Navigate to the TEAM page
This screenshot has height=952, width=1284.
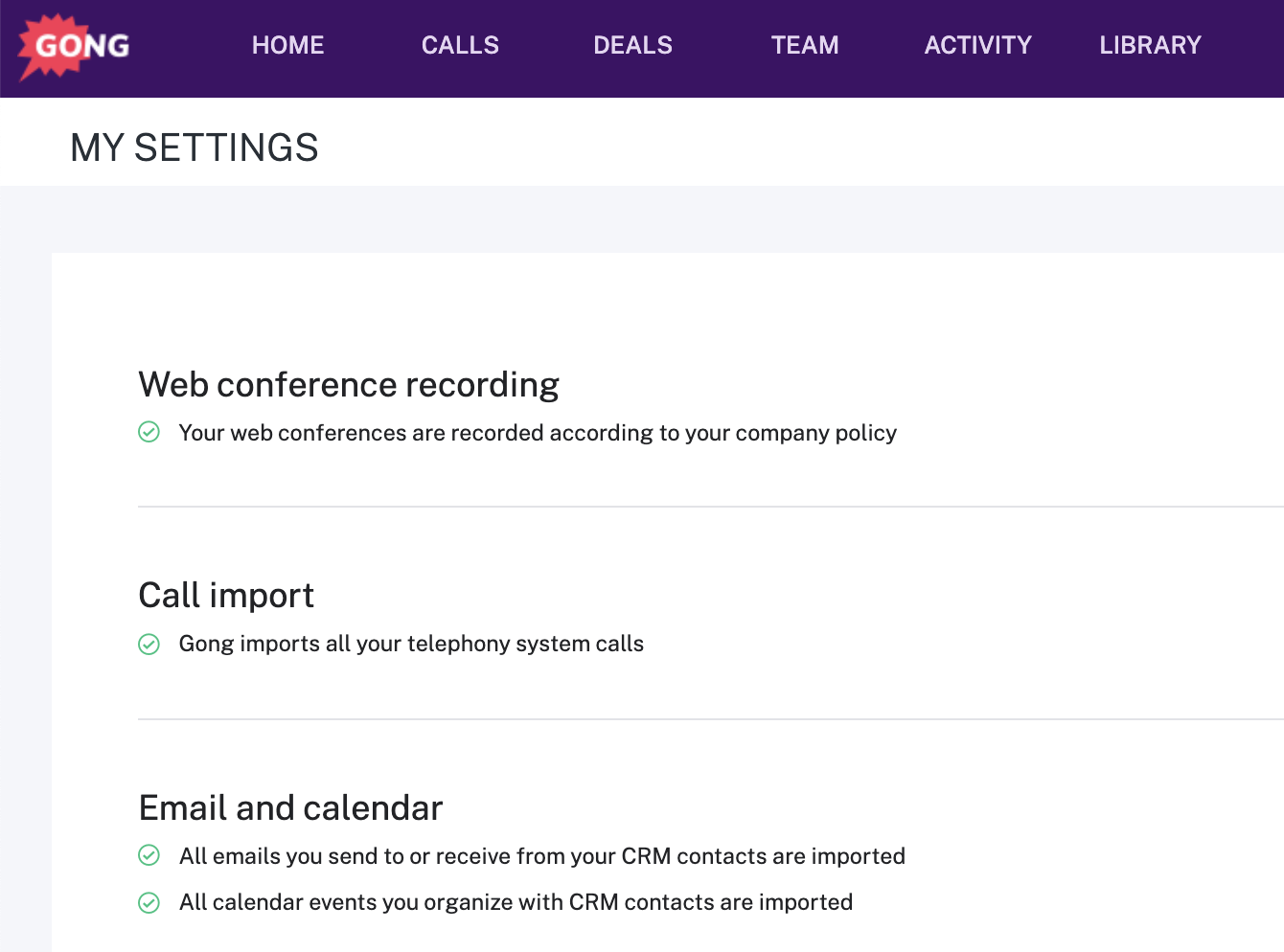(x=805, y=44)
